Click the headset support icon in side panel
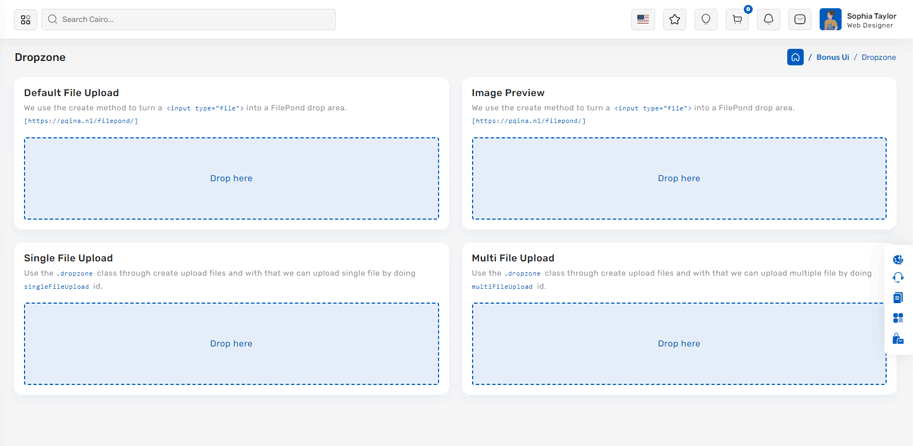Screen dimensions: 913x446 [x=898, y=278]
